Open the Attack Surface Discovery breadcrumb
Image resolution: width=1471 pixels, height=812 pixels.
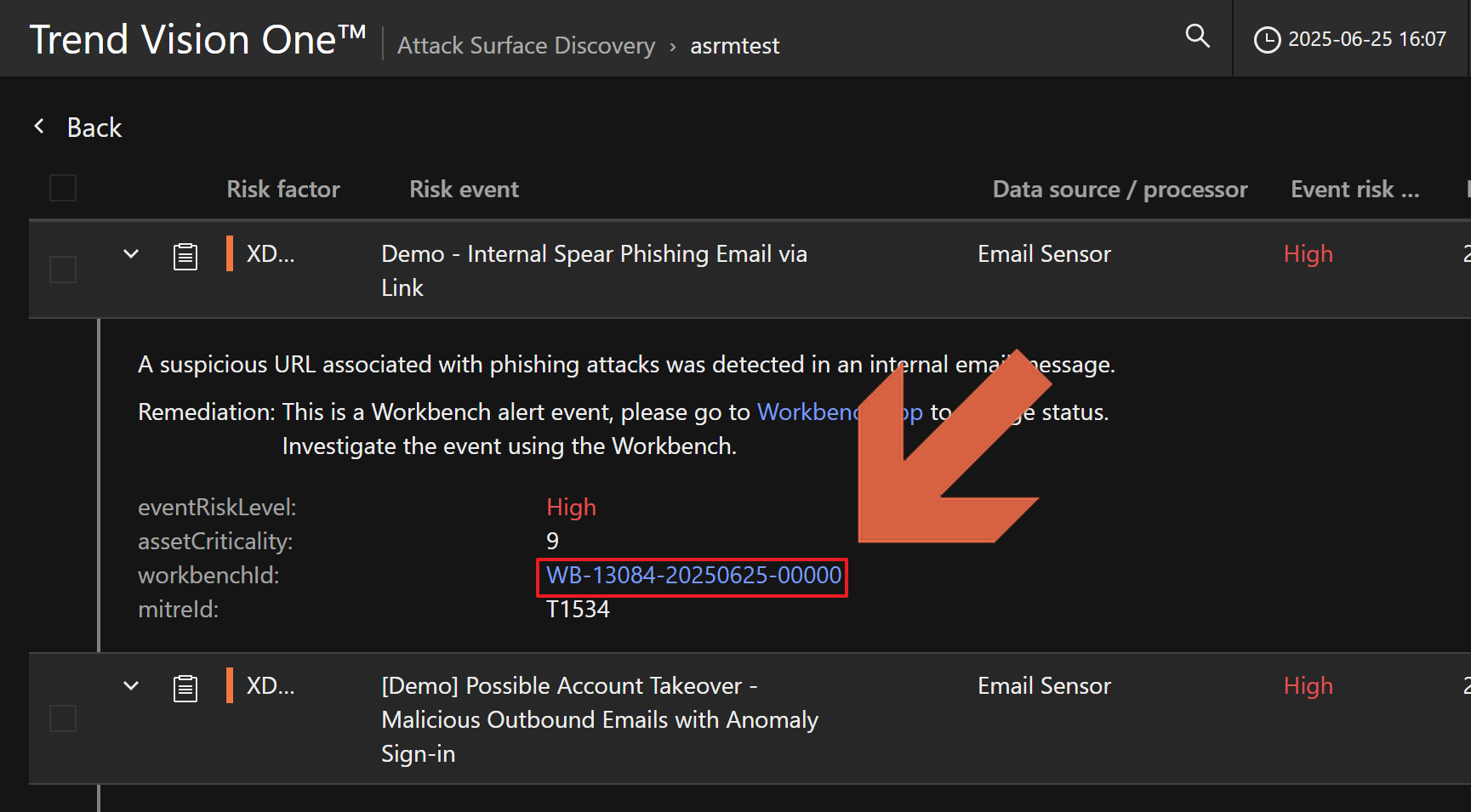tap(526, 46)
